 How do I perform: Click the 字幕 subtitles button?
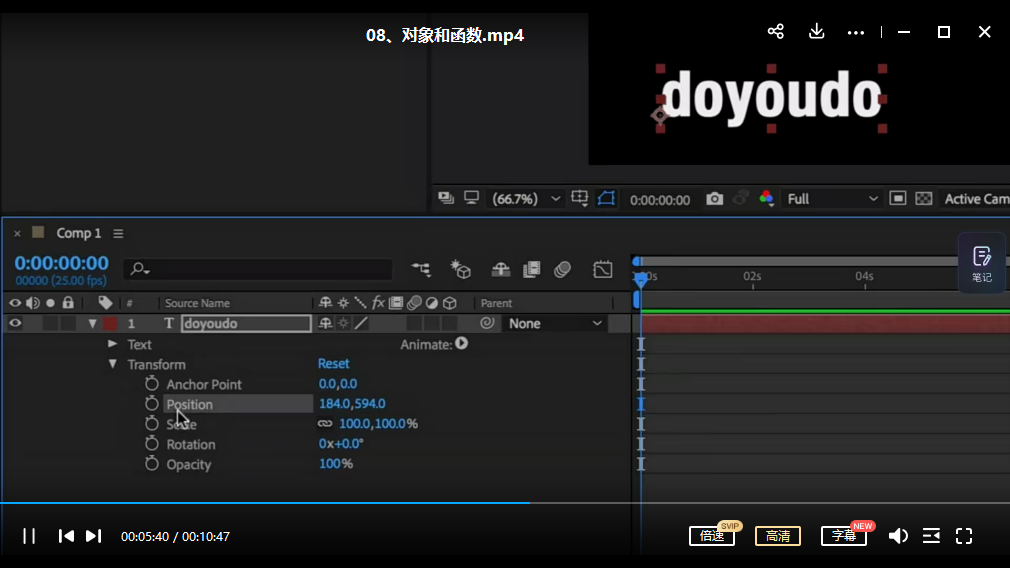tap(844, 536)
